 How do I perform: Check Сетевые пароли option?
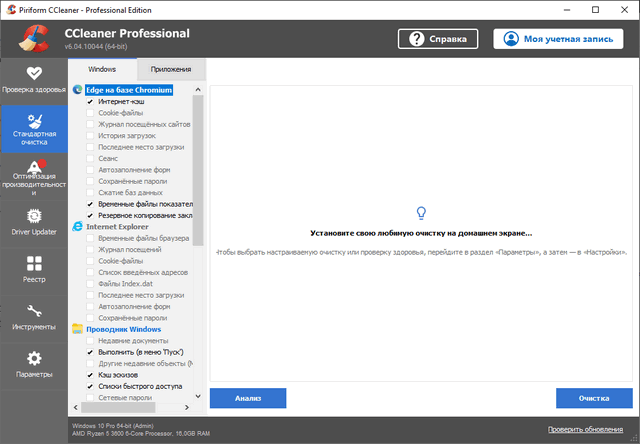[x=90, y=397]
